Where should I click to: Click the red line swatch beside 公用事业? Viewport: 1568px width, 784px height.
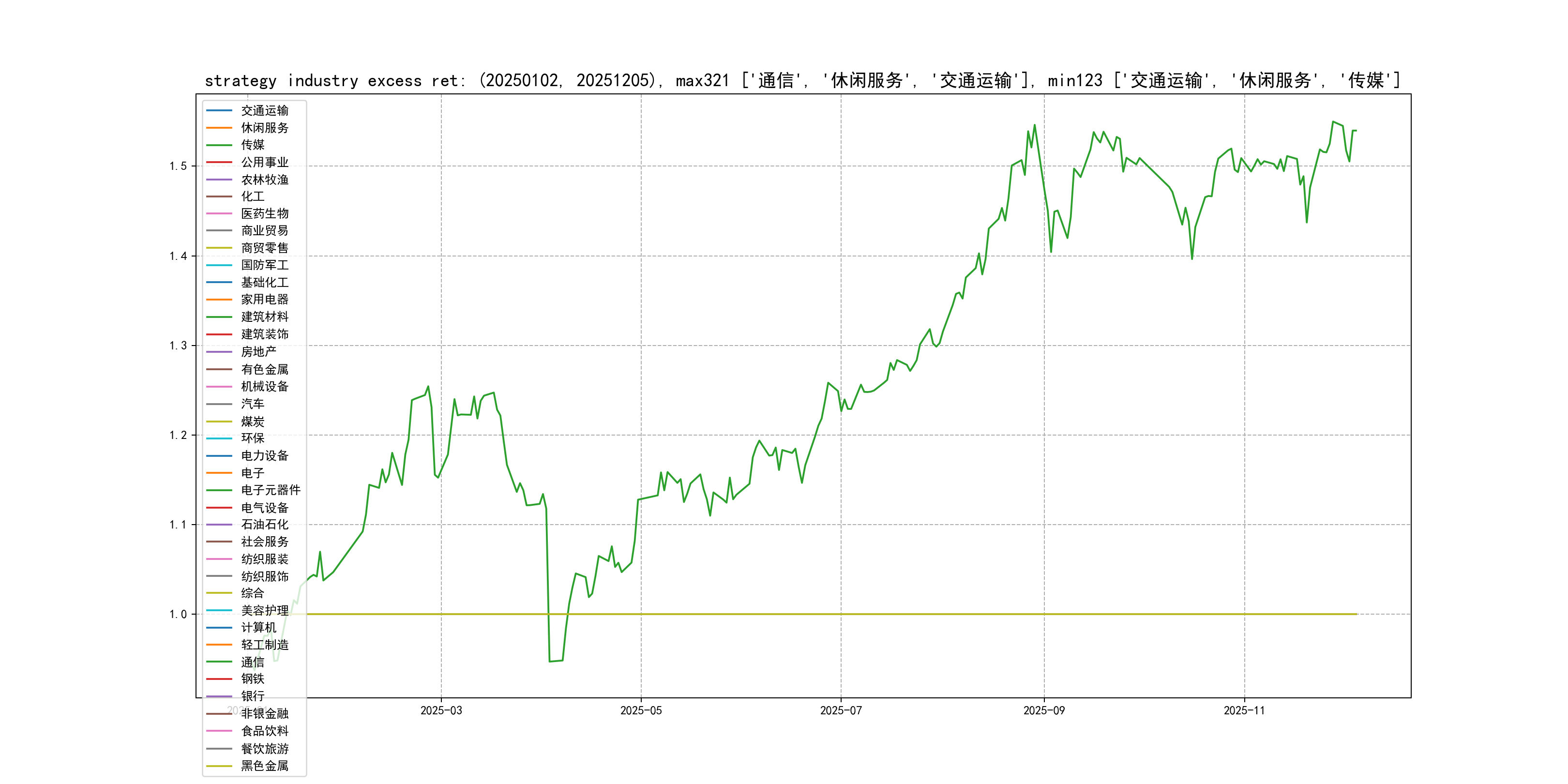coord(219,162)
